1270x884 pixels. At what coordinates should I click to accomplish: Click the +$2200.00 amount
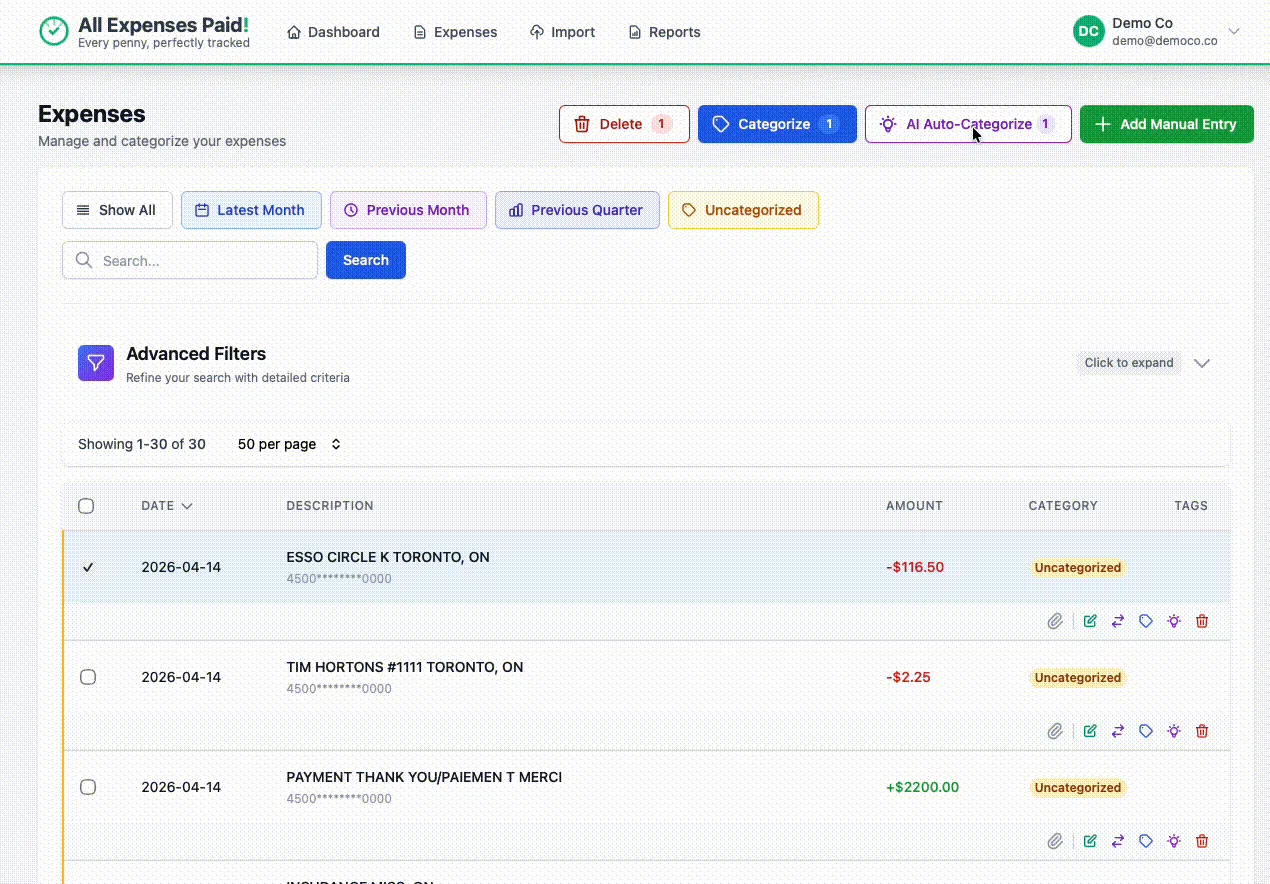coord(922,787)
